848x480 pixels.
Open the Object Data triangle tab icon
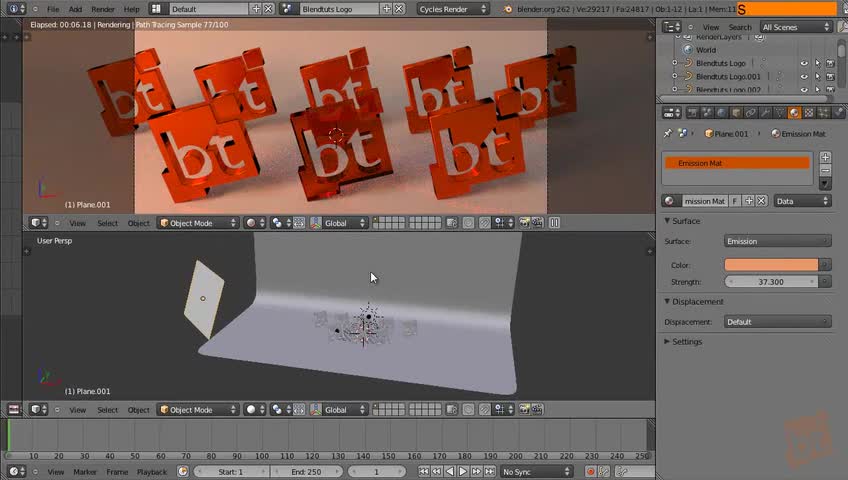tap(780, 112)
